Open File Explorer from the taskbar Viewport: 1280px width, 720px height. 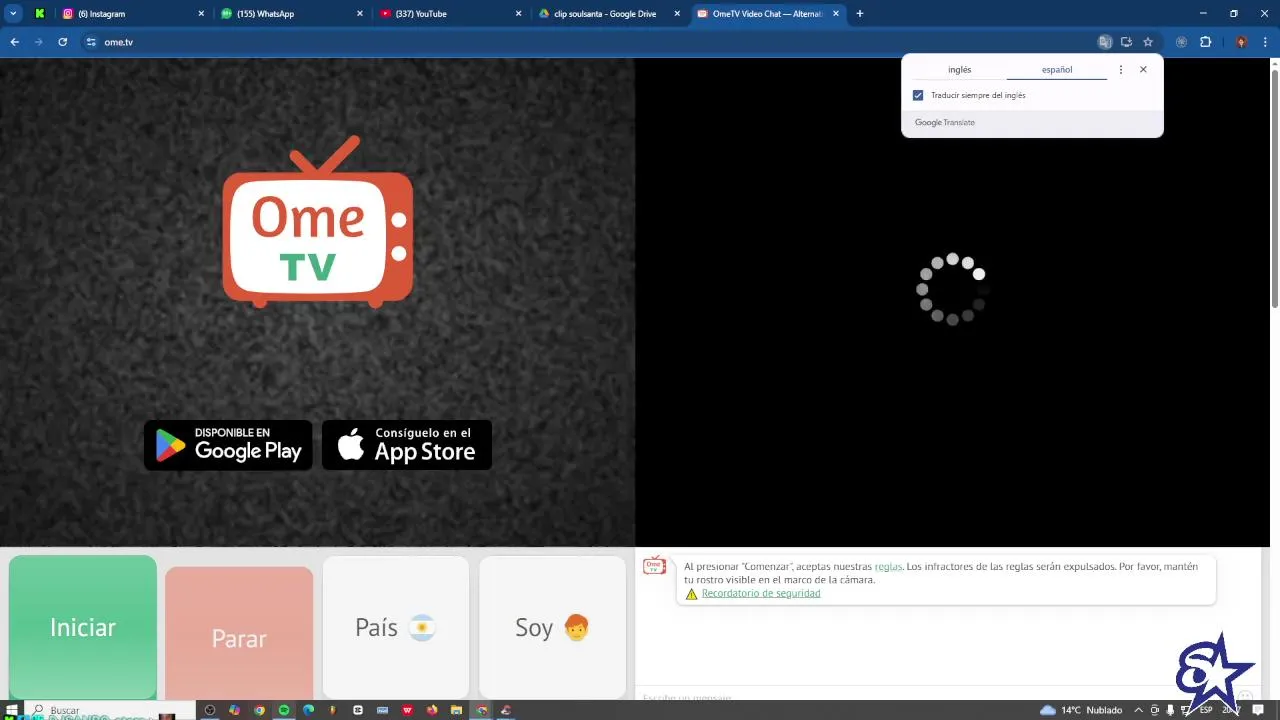(457, 710)
